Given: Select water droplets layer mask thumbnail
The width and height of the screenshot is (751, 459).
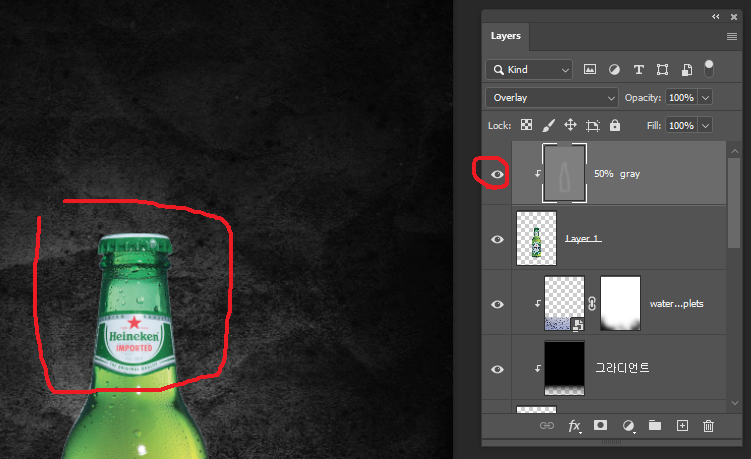Looking at the screenshot, I should click(x=620, y=303).
